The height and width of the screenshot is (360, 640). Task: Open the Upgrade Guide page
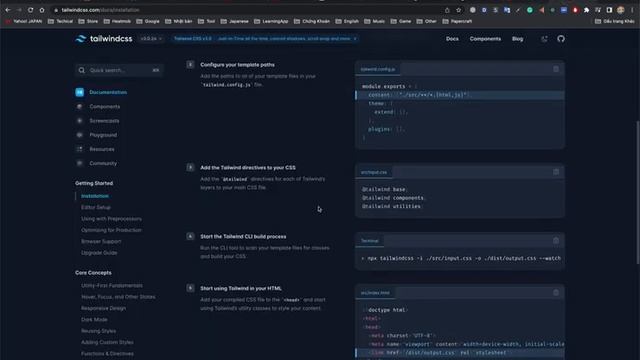point(99,253)
